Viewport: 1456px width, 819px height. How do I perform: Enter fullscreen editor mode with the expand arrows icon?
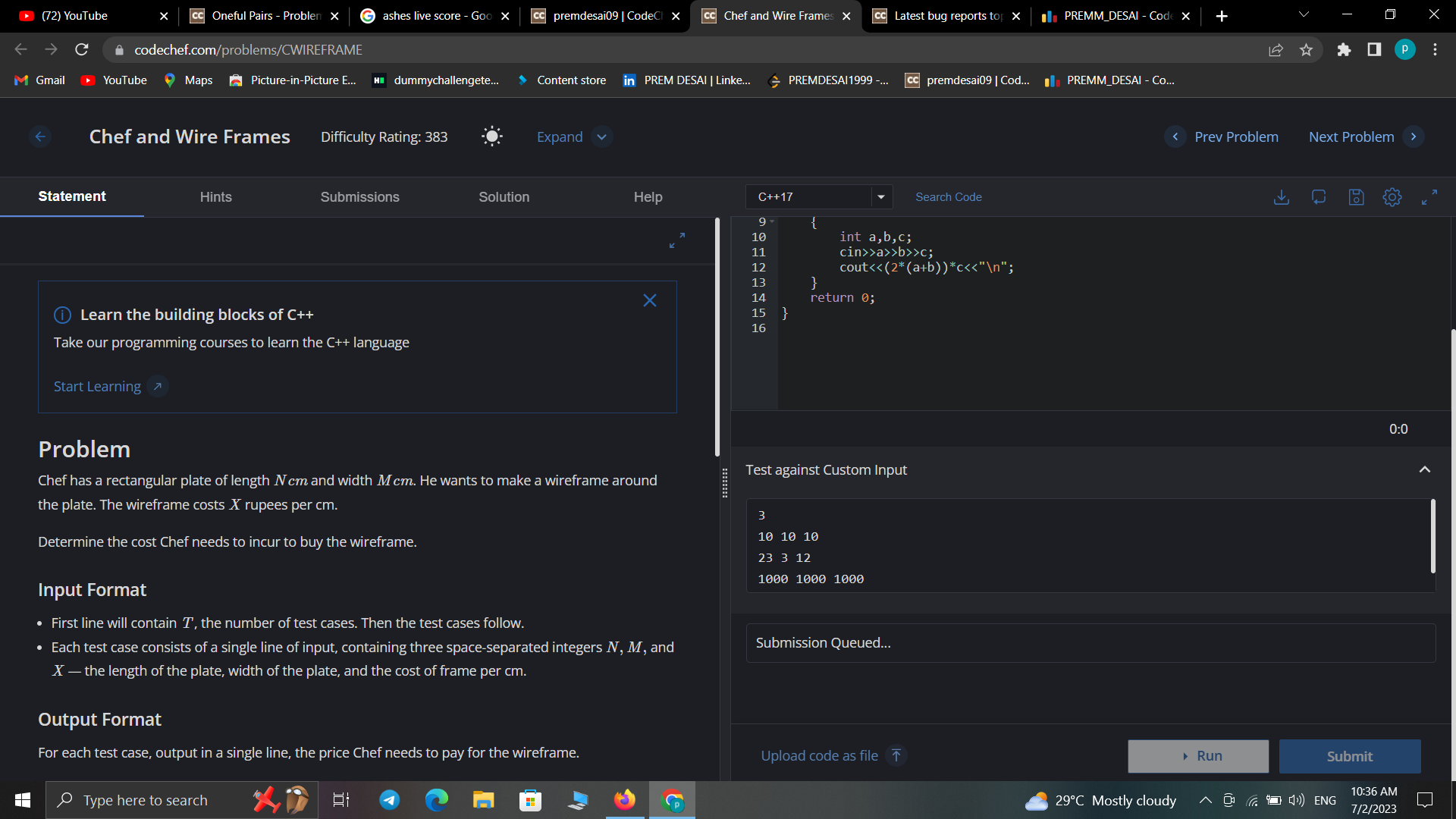[1429, 197]
